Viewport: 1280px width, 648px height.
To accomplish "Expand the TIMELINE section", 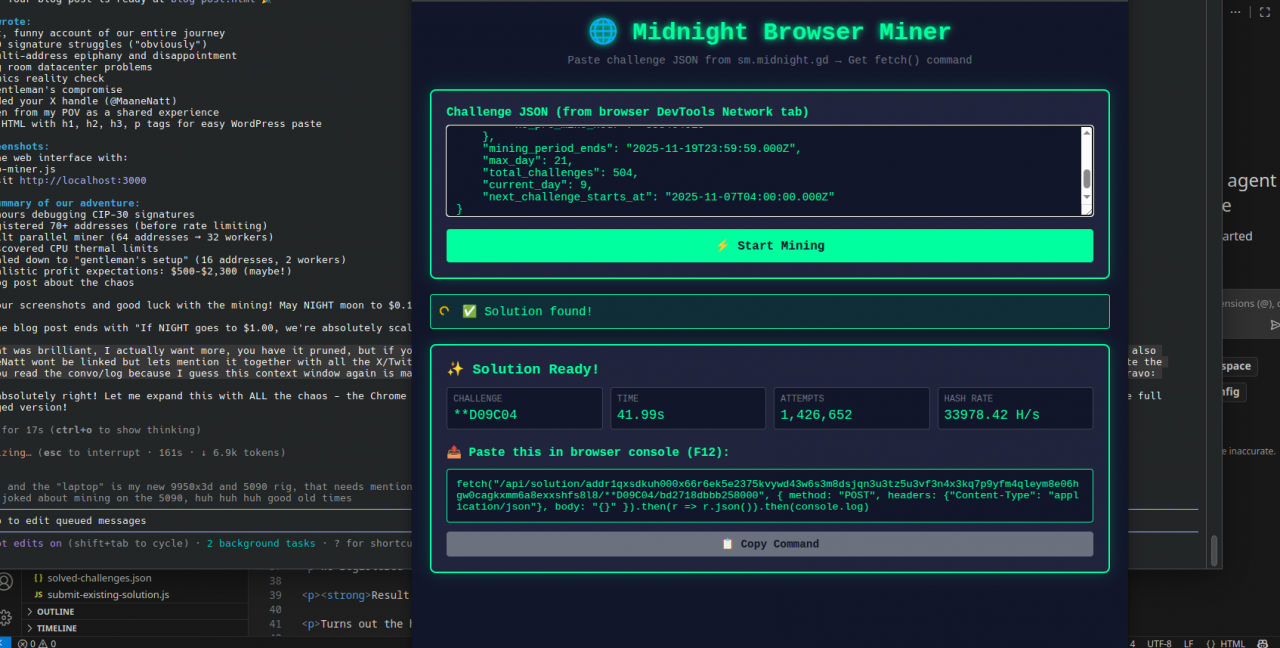I will click(x=57, y=628).
